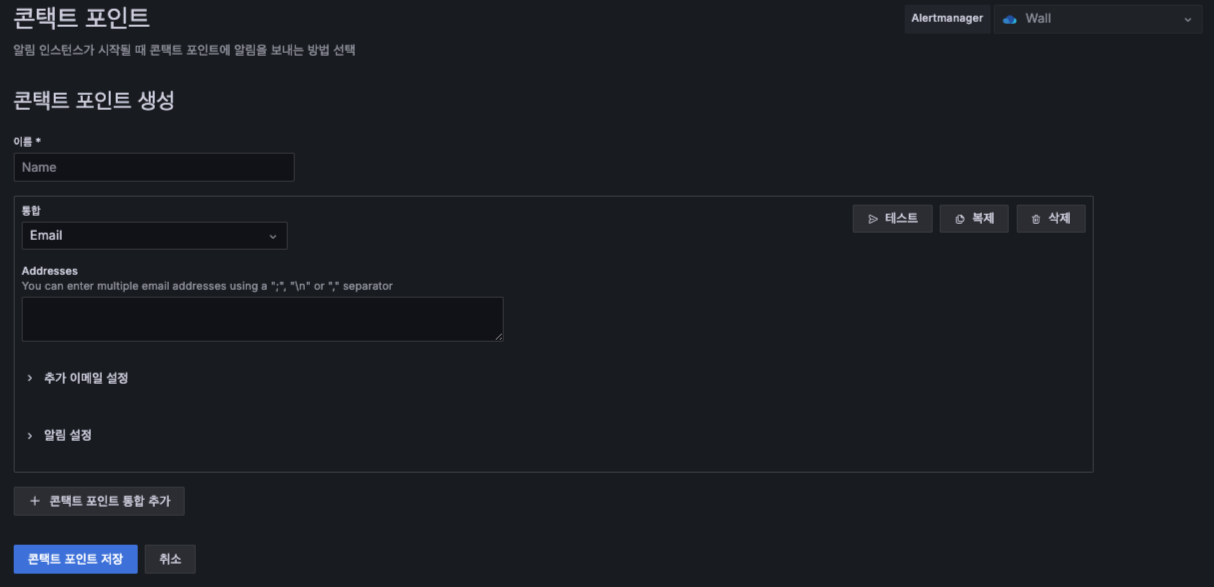The width and height of the screenshot is (1214, 587).
Task: Click the plus icon for 콘택트 포인트 통합 추가
Action: click(35, 501)
